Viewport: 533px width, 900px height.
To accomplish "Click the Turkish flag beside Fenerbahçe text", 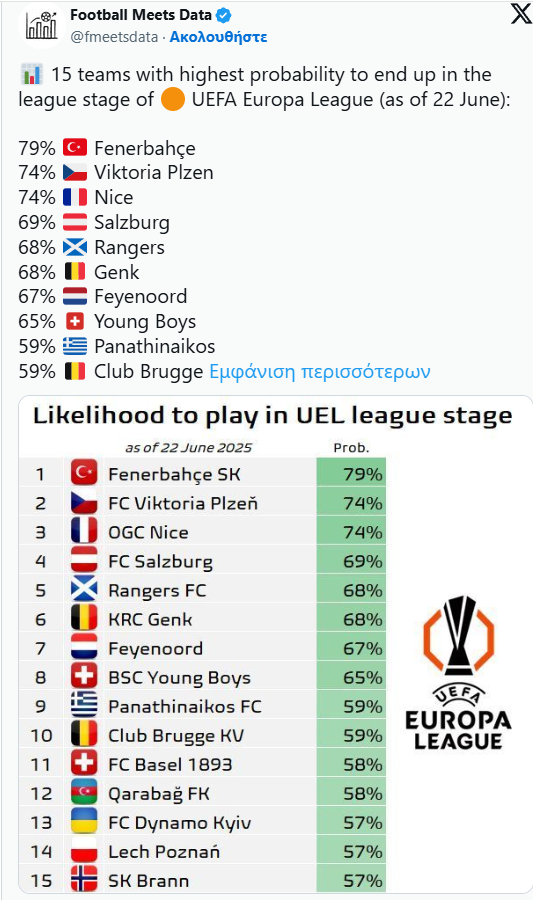I will pos(75,148).
